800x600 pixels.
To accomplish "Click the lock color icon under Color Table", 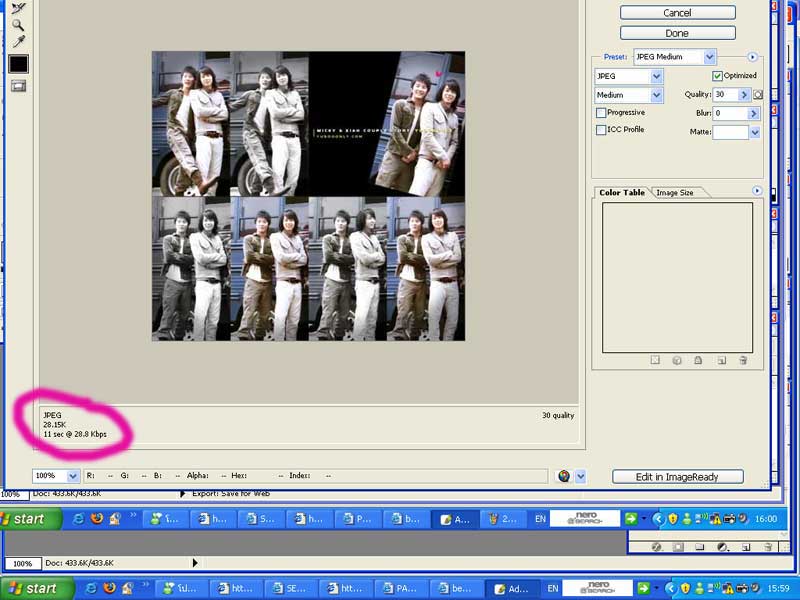I will 698,360.
